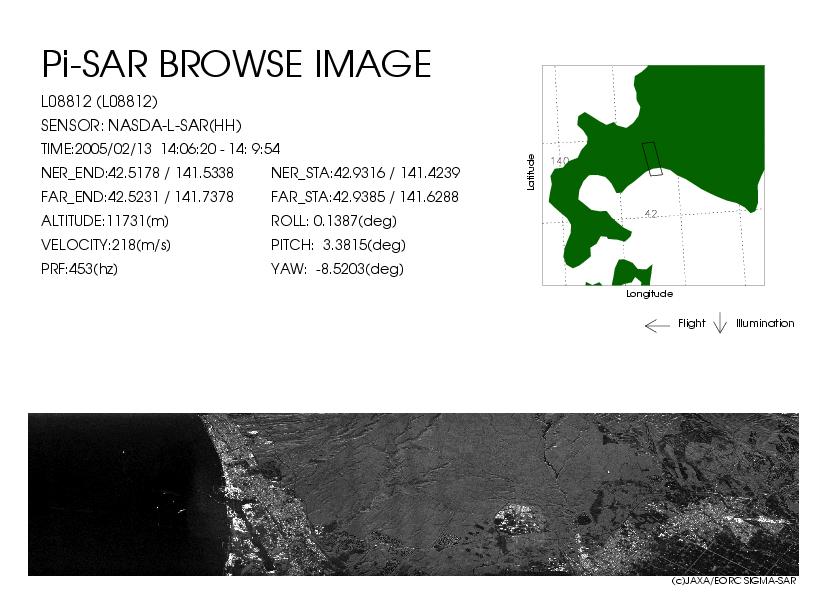Select the PRF:453(hz) value
822x595 pixels.
point(79,269)
